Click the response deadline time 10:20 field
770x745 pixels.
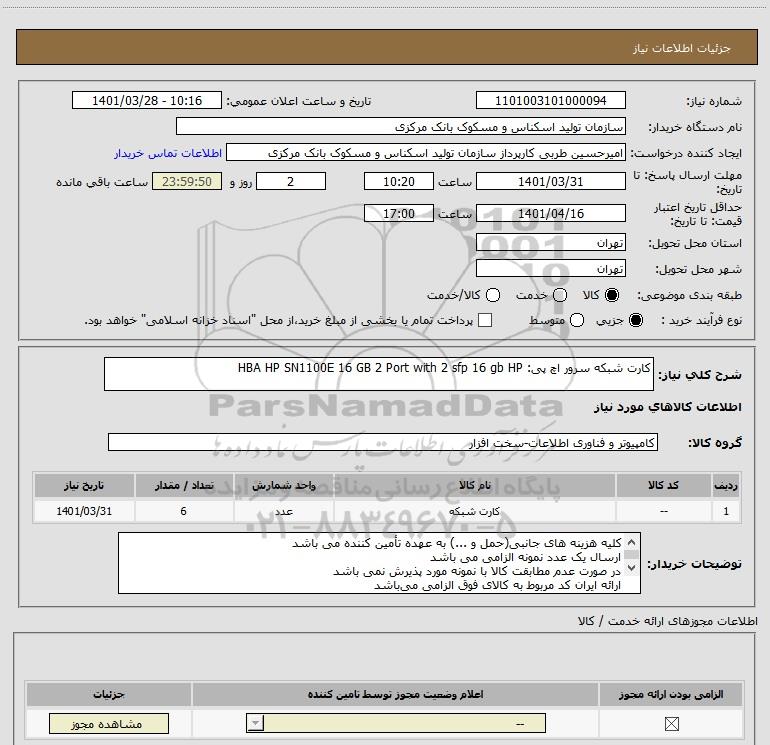(399, 182)
